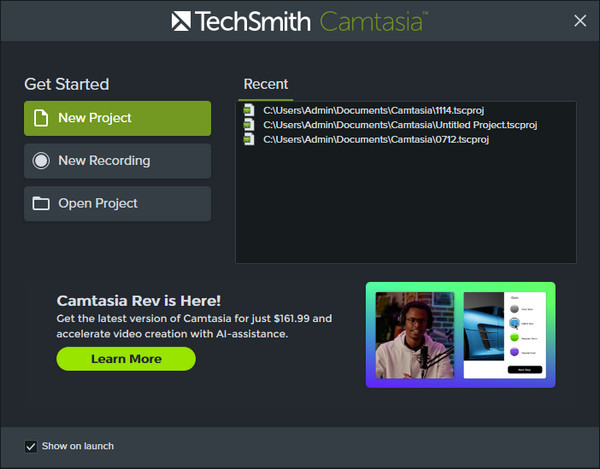This screenshot has height=469, width=600.
Task: Open recent Untitled Project.tscproj
Action: pos(400,125)
